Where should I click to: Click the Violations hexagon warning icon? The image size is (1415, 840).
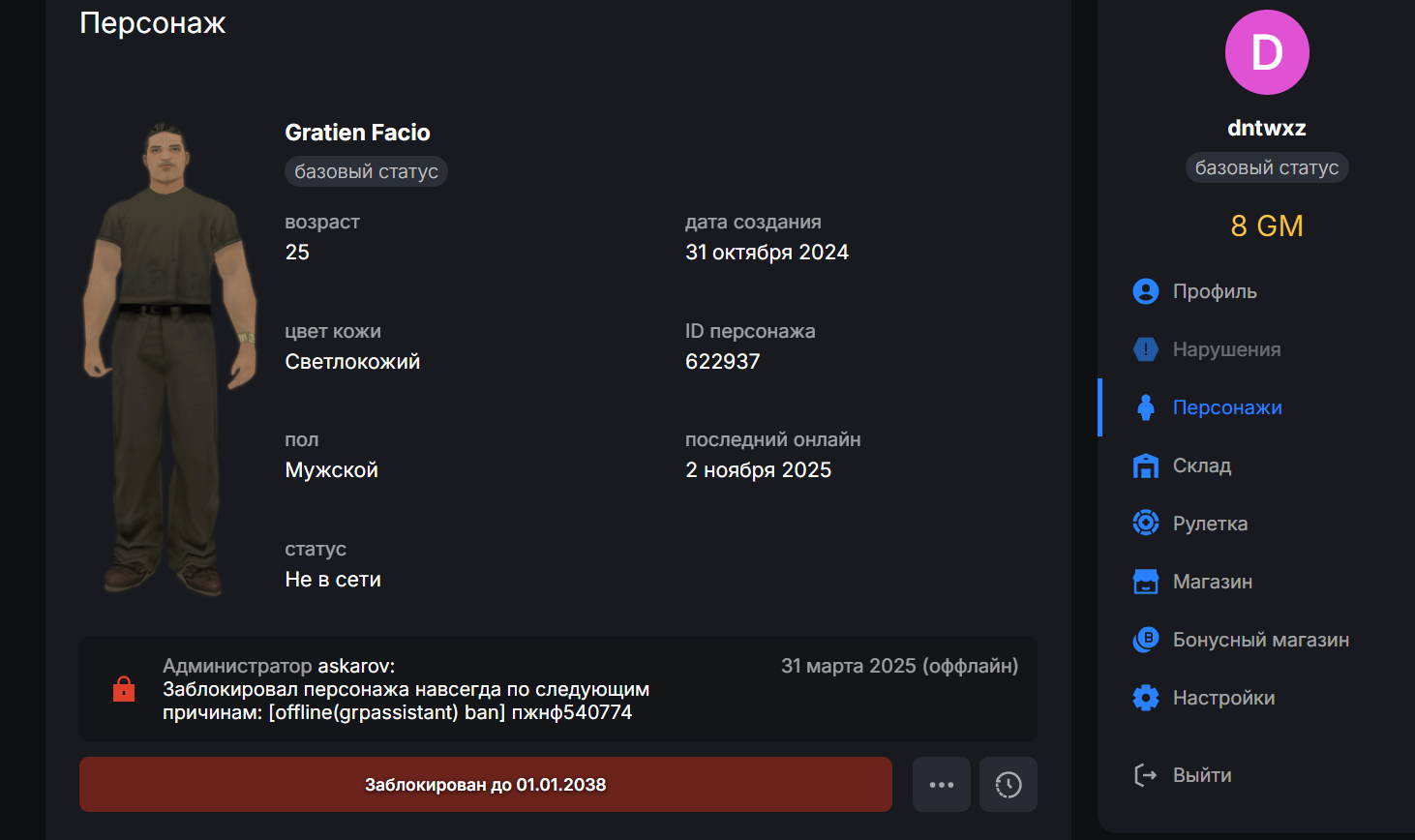pos(1145,349)
